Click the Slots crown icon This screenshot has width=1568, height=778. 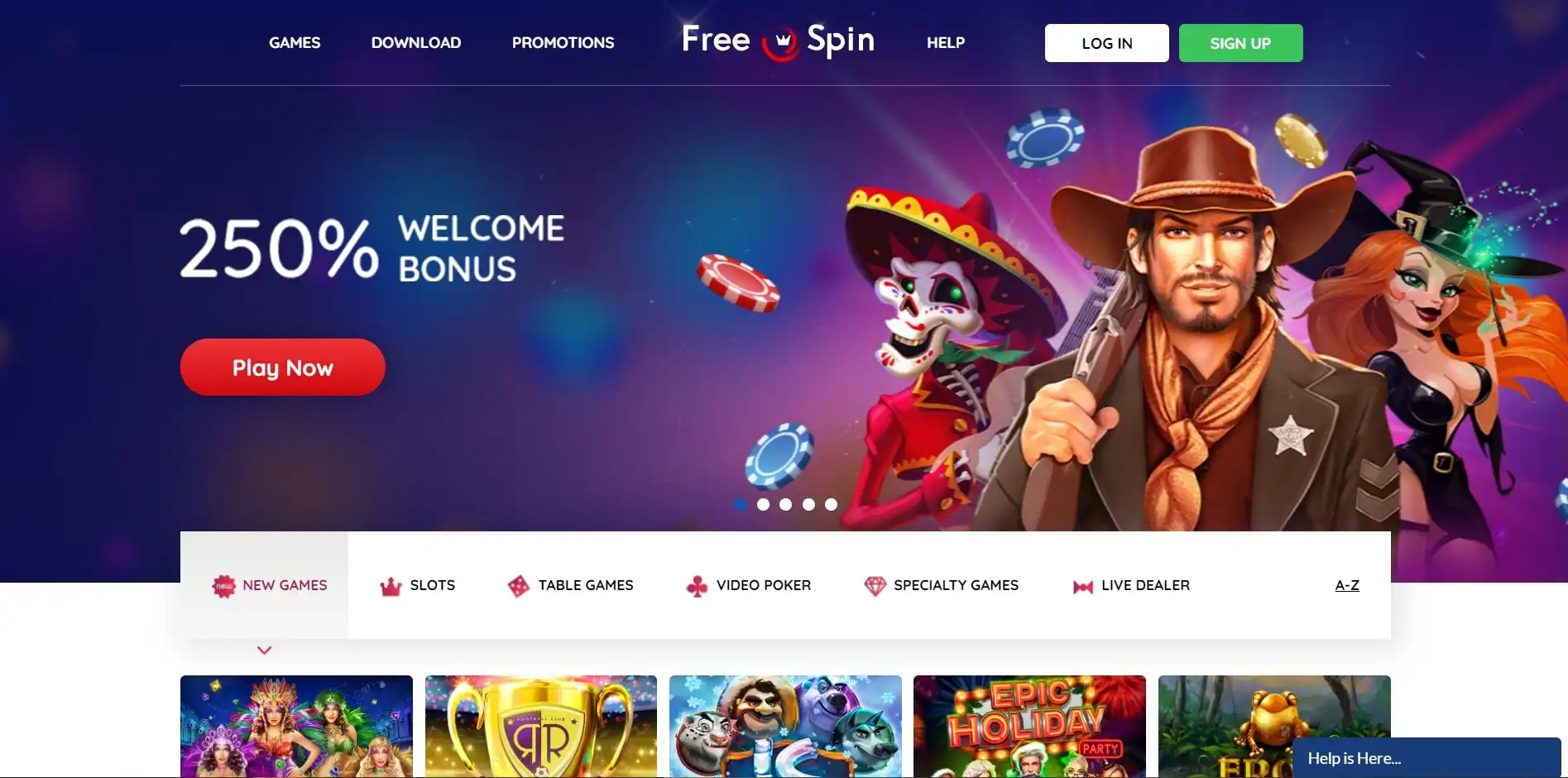(x=391, y=587)
